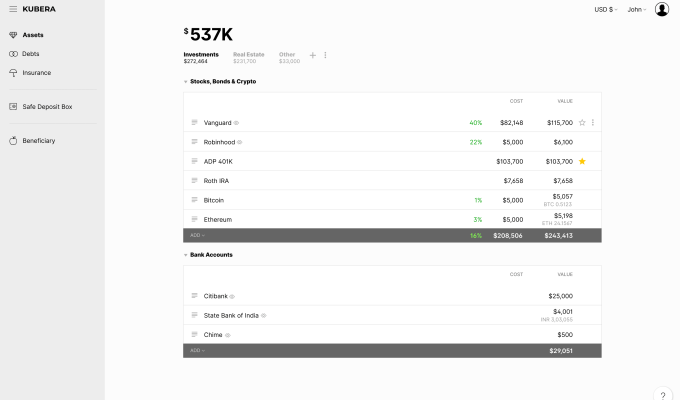Select the Vanguard account name

[x=218, y=123]
